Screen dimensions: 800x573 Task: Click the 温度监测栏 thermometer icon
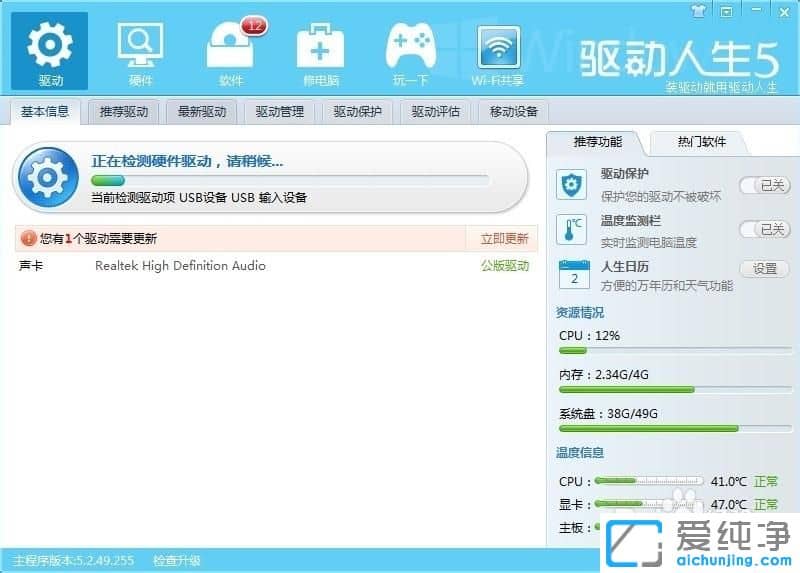click(573, 230)
